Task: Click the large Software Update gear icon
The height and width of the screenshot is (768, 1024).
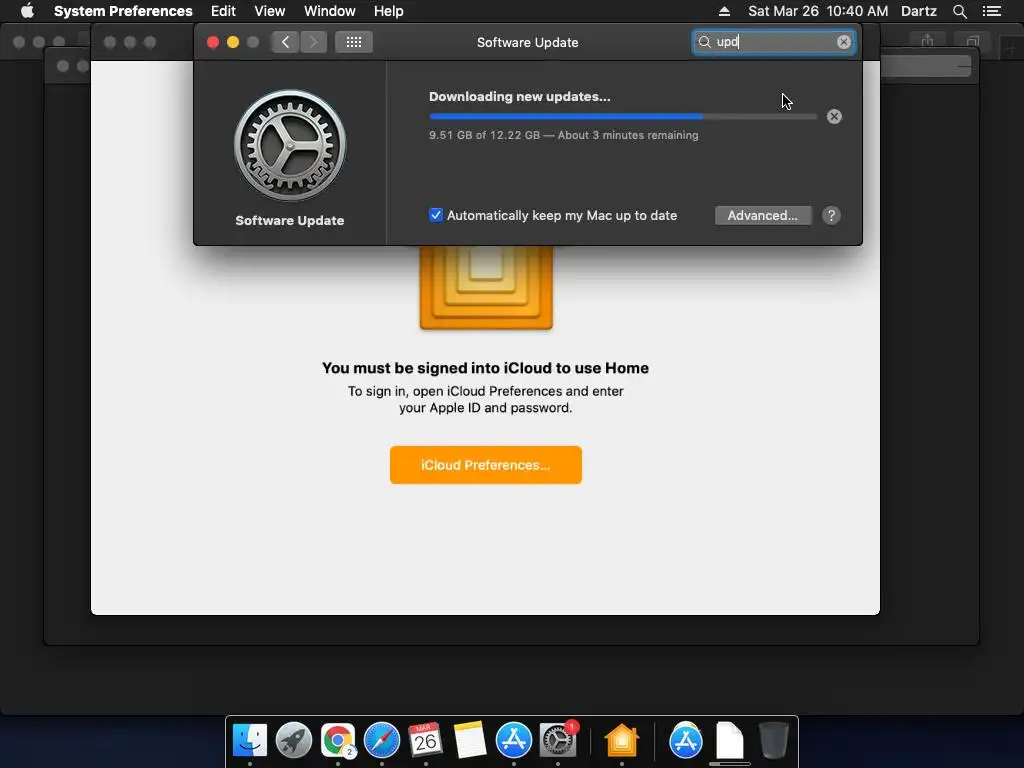Action: click(x=290, y=145)
